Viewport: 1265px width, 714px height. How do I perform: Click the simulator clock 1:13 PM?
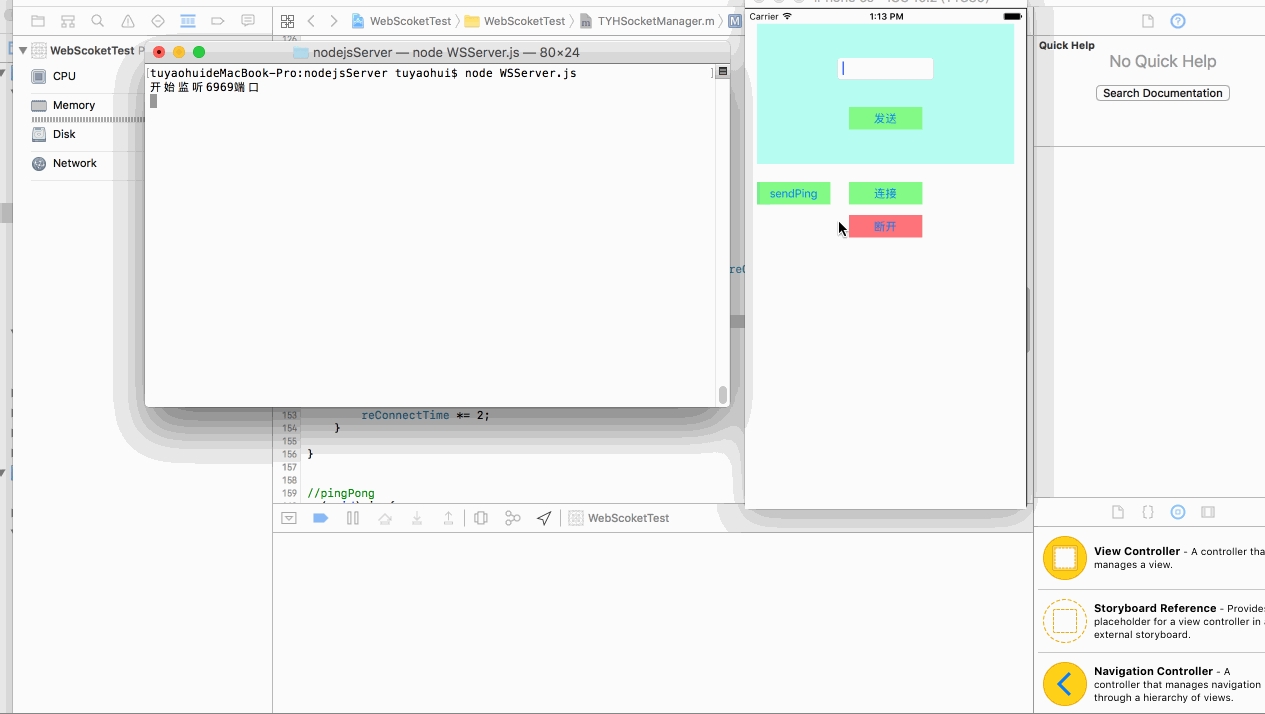[x=886, y=16]
